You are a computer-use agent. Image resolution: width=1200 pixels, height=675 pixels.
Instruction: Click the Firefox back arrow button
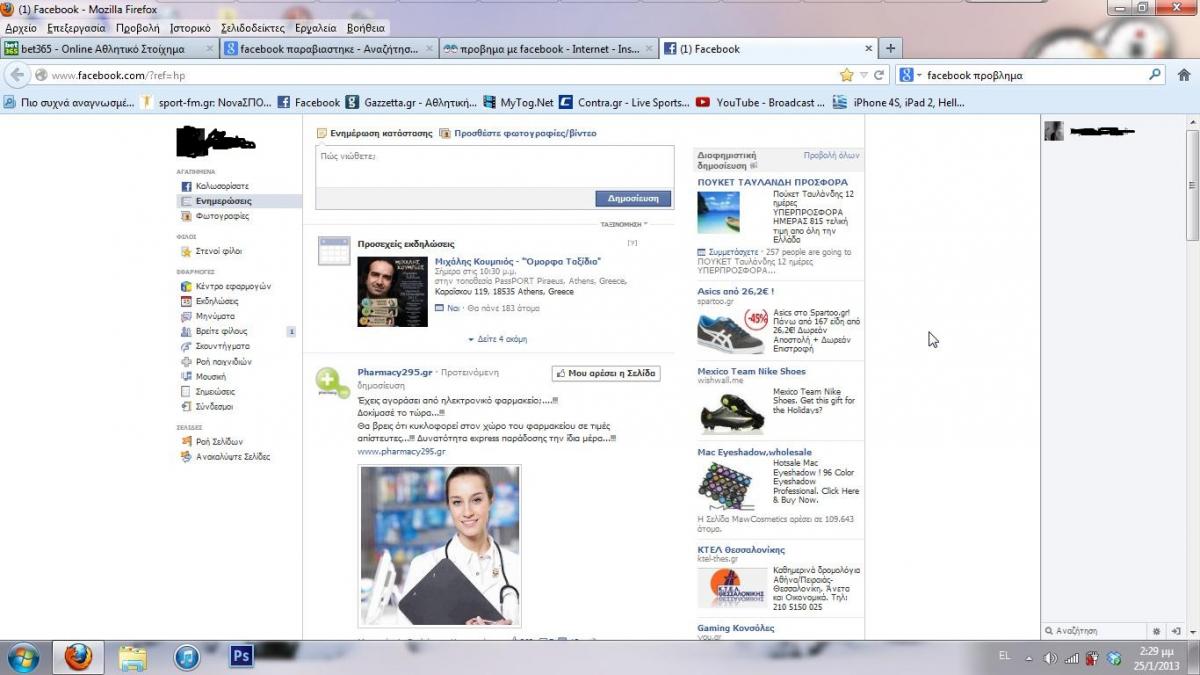click(x=16, y=75)
